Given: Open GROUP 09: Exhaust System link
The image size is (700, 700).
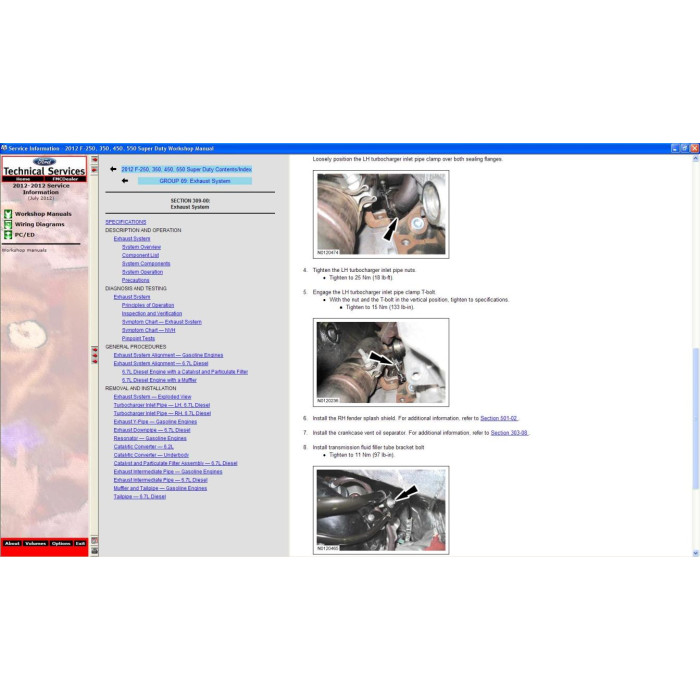Looking at the screenshot, I should [195, 181].
